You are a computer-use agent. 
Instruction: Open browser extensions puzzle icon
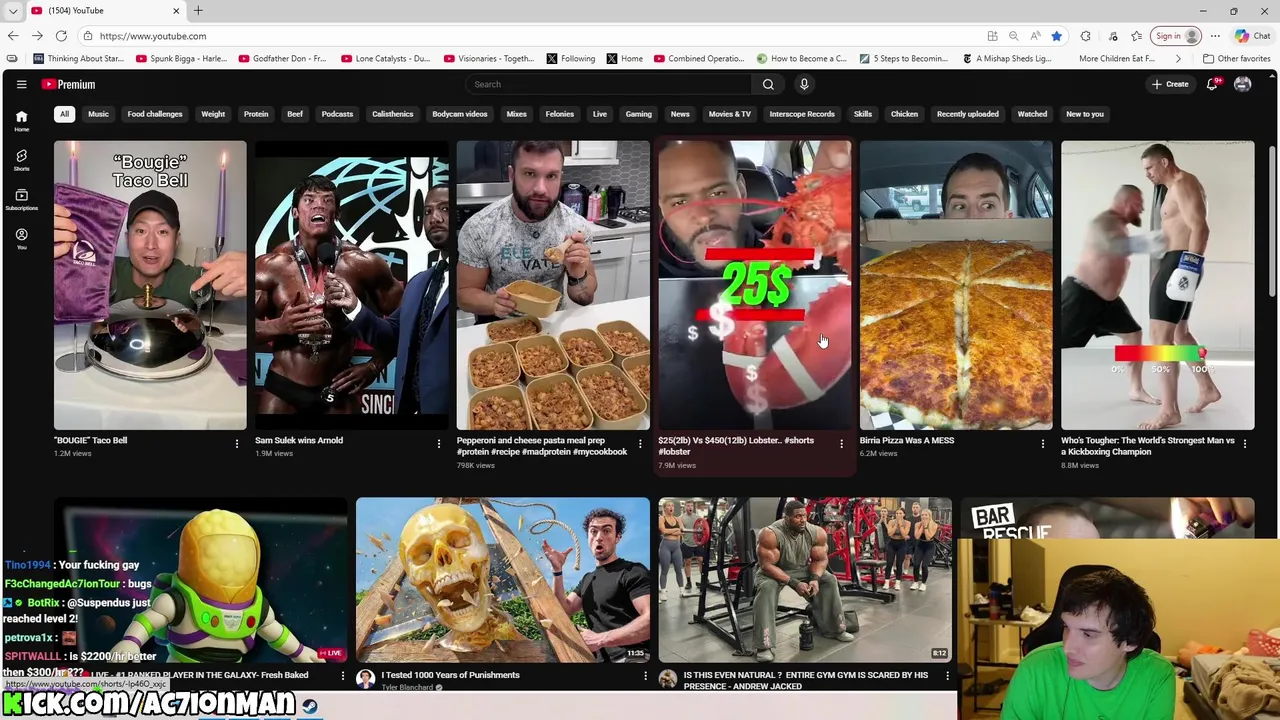click(x=1085, y=36)
